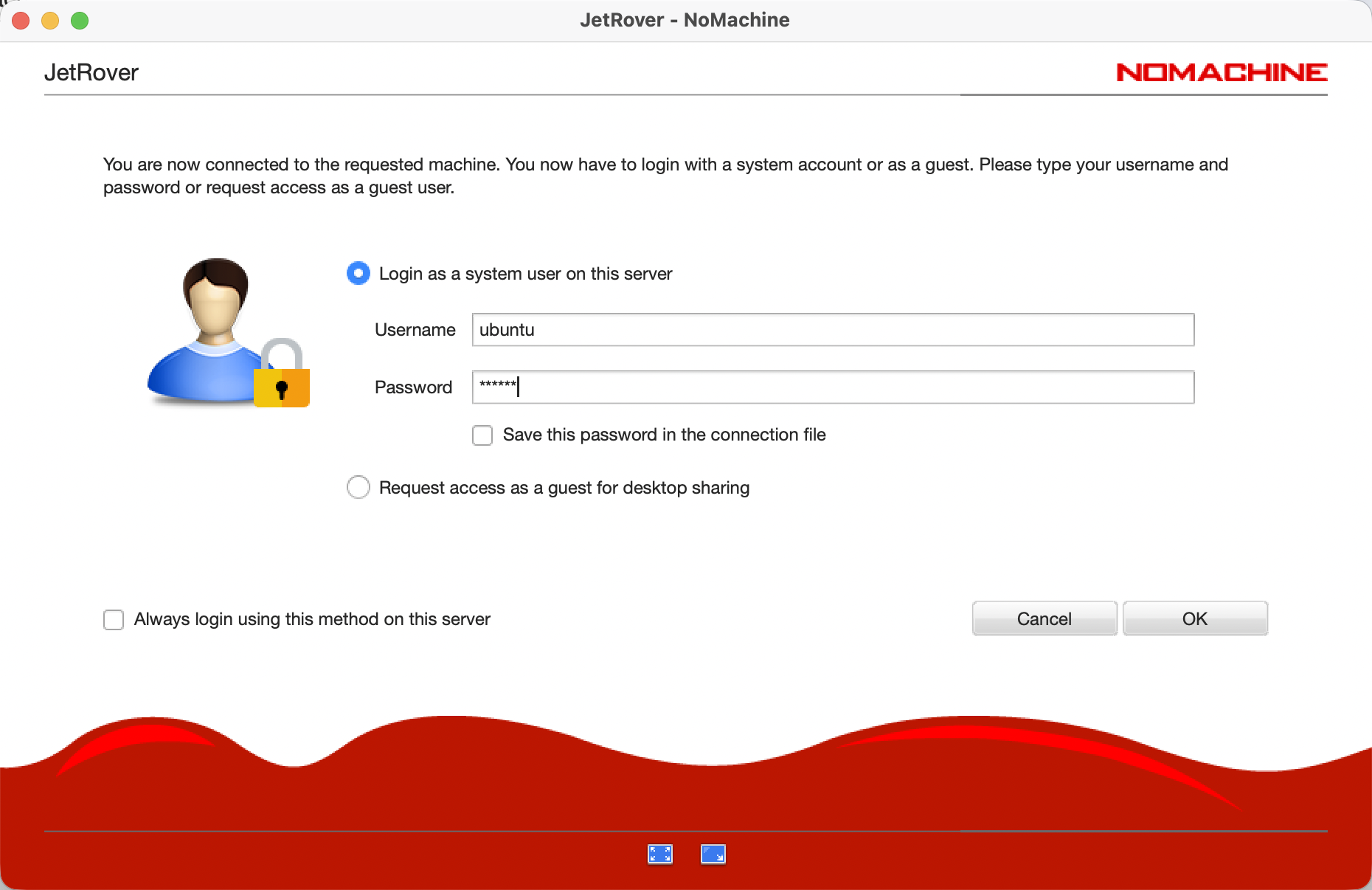Check Always login using this method
Viewport: 1372px width, 890px height.
pos(114,620)
